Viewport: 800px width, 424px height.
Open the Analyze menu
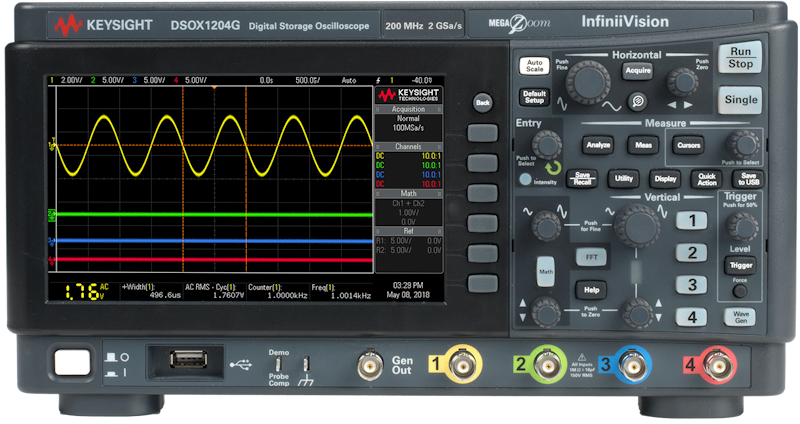point(598,145)
